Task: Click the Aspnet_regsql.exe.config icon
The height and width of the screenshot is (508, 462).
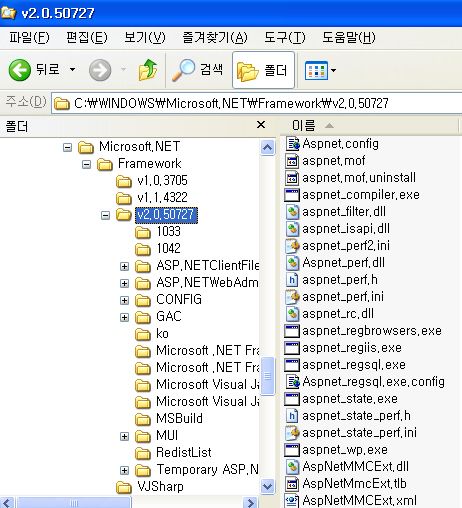Action: (x=292, y=382)
